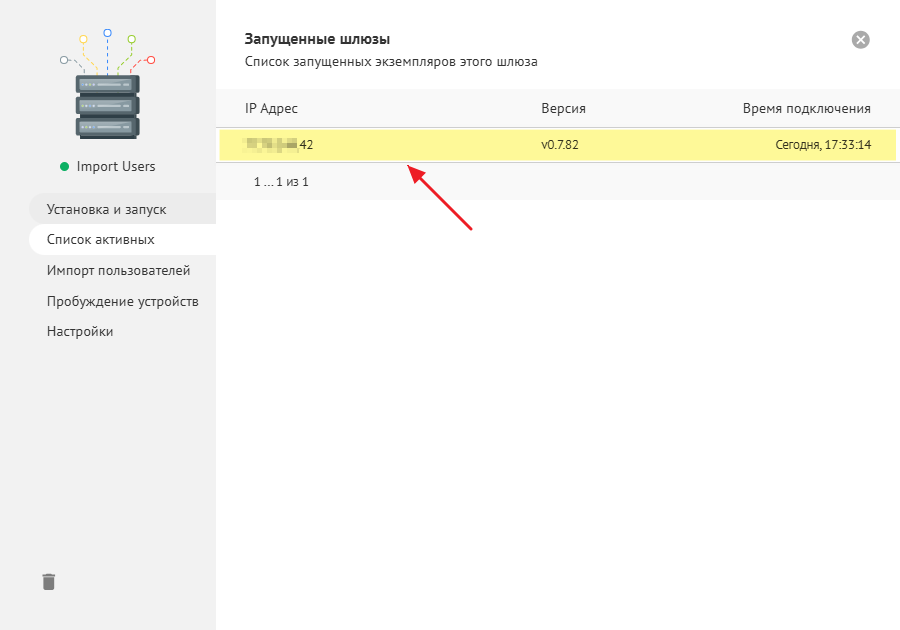Close the panel with the X button

coord(860,40)
